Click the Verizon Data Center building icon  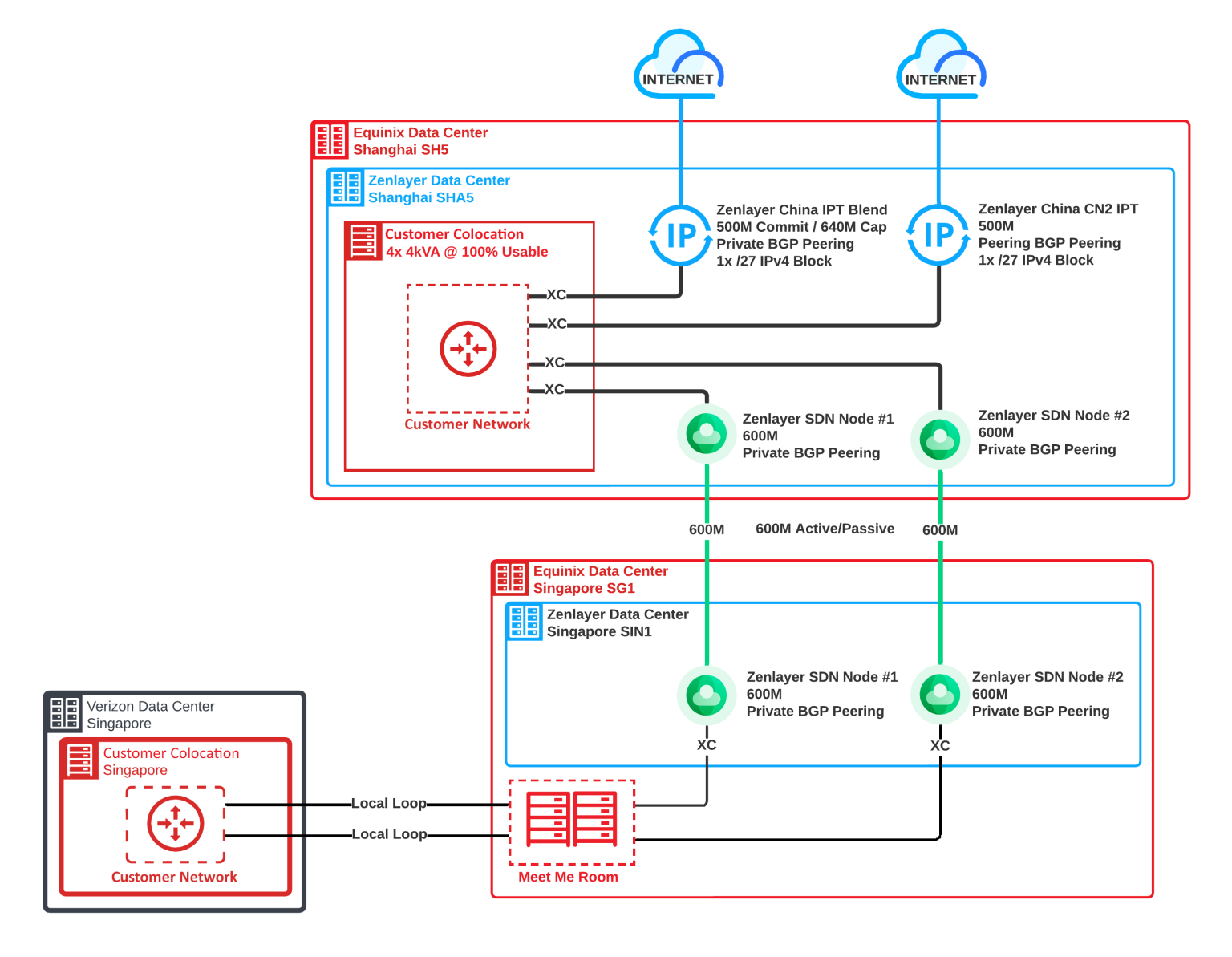[x=64, y=713]
